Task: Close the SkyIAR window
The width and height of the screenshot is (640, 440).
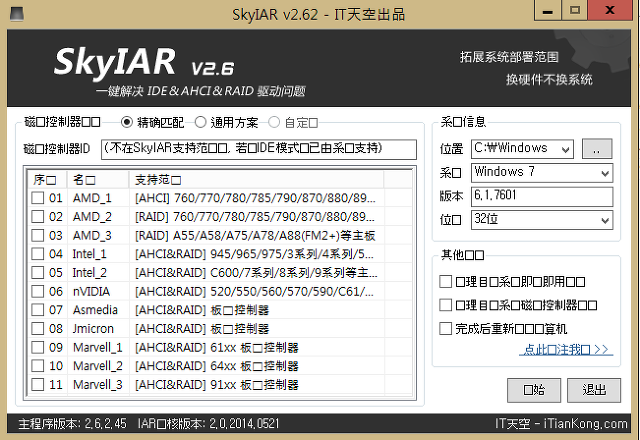Action: coord(610,10)
